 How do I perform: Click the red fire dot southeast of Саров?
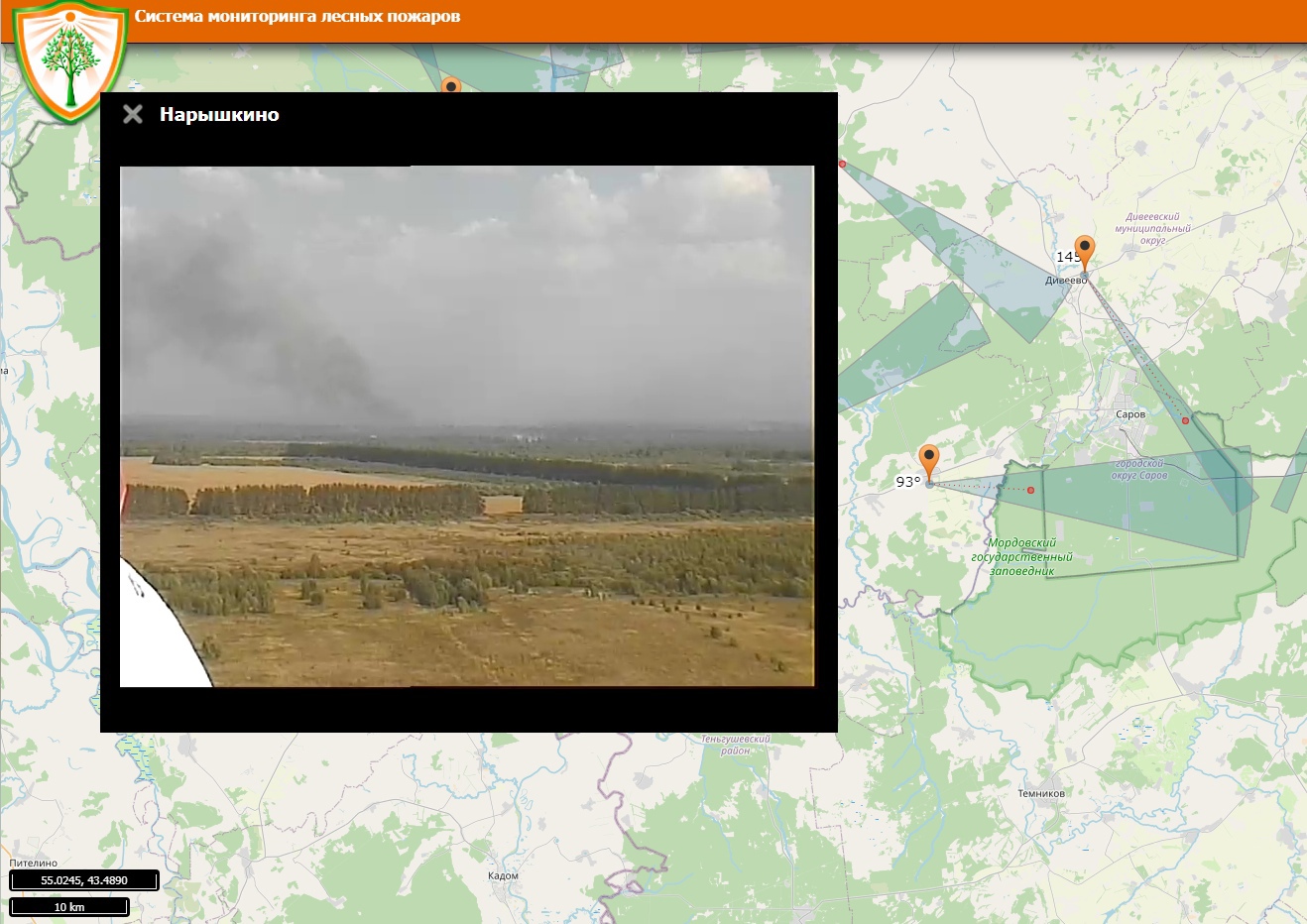(1185, 421)
